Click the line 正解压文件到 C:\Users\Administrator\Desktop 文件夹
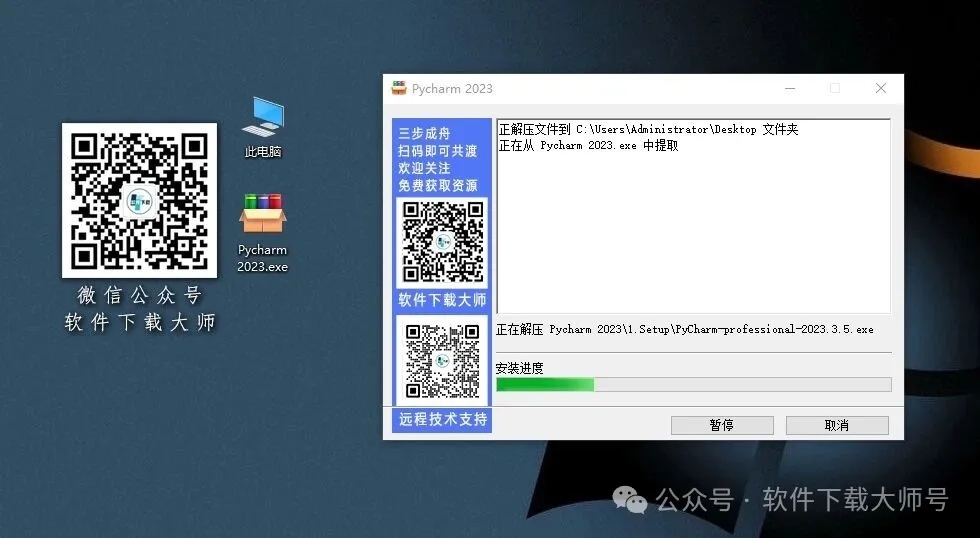Screen dimensions: 980x538 pos(648,129)
